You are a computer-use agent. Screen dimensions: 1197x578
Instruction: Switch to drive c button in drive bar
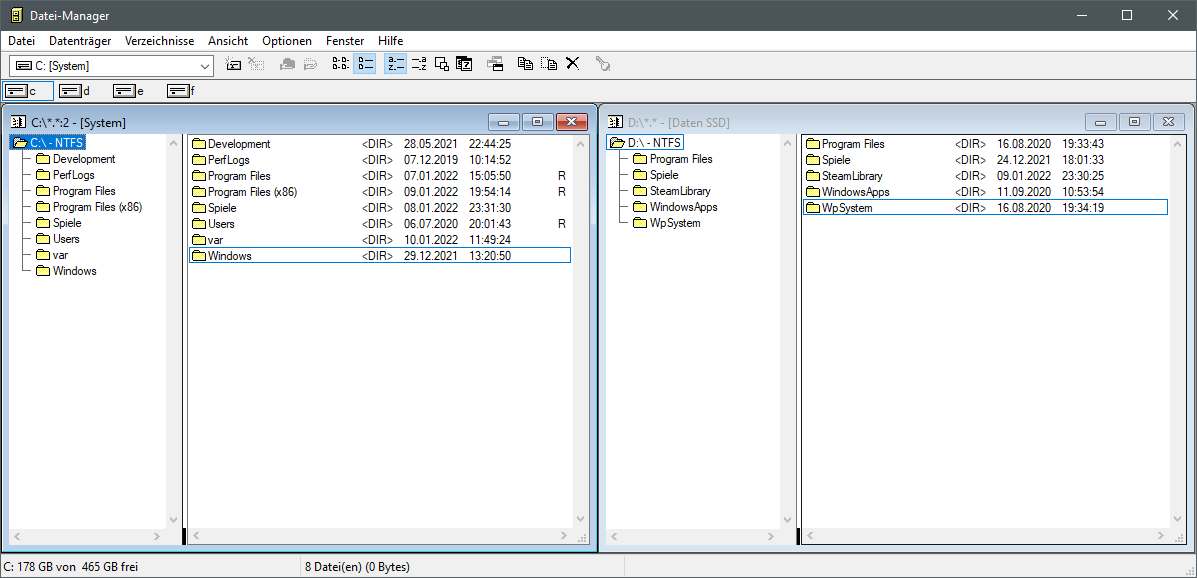coord(28,91)
